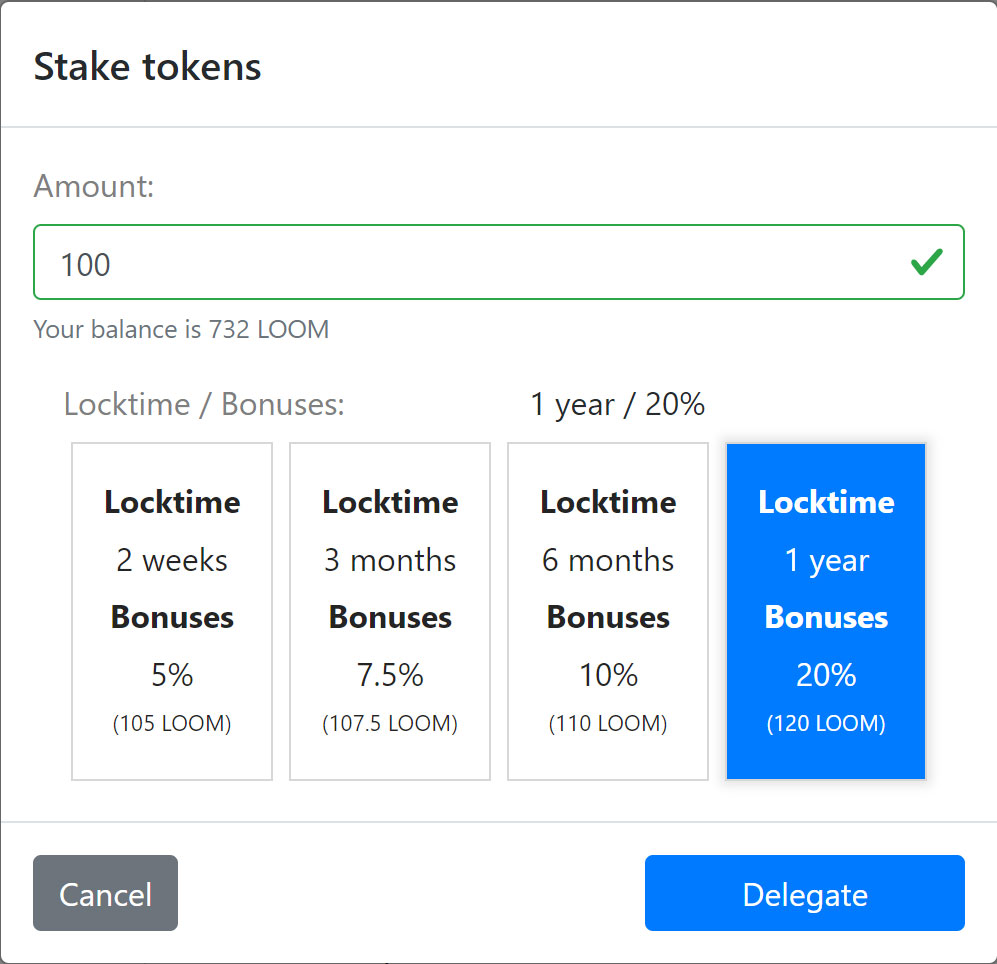Click the 7.5% bonus value
Viewport: 997px width, 964px height.
click(390, 675)
